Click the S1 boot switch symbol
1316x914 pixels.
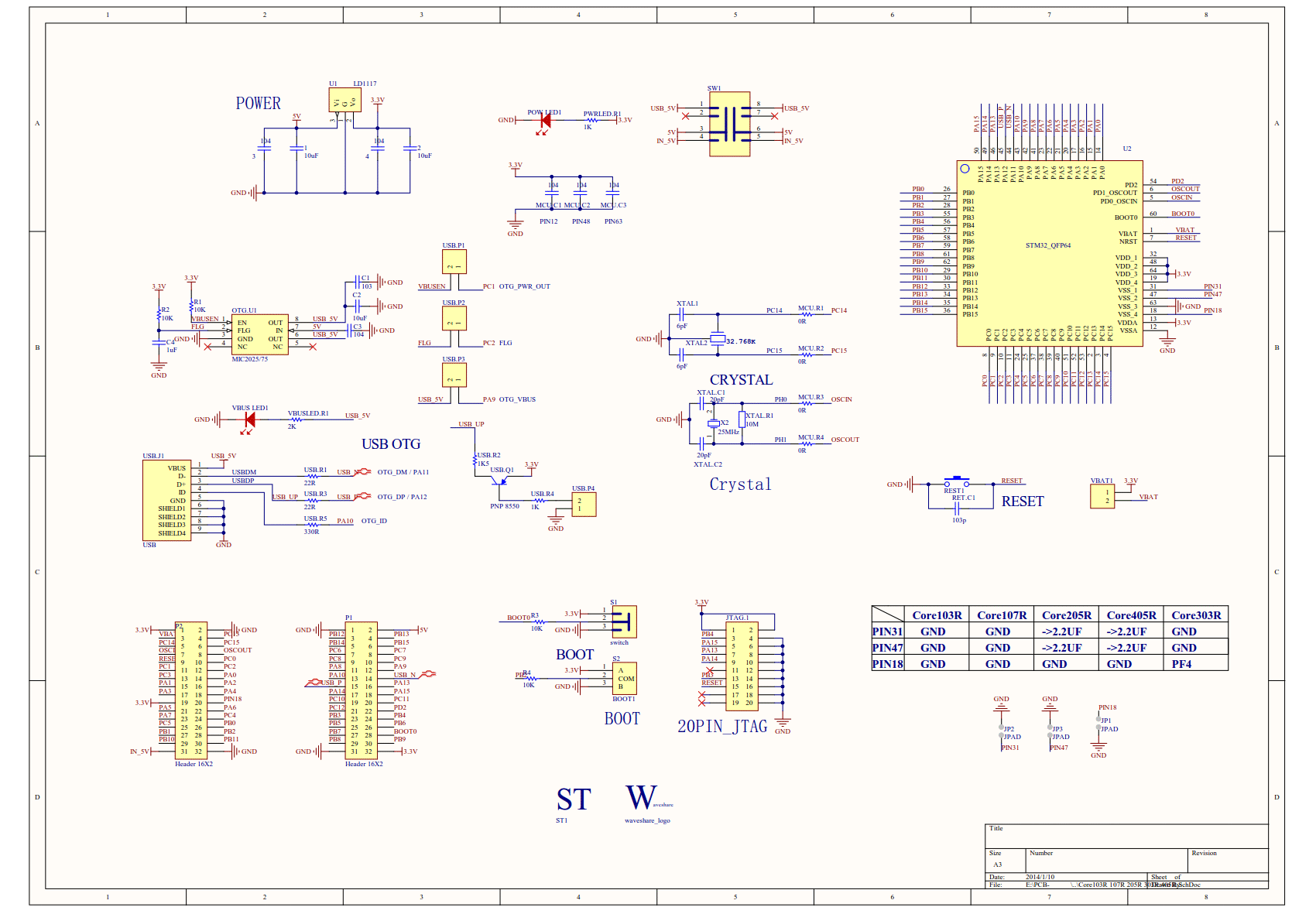pyautogui.click(x=624, y=621)
